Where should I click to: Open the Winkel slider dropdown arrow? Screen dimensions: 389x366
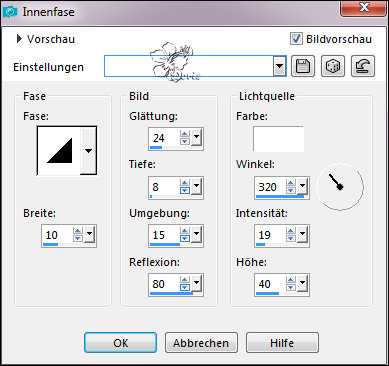(x=302, y=186)
